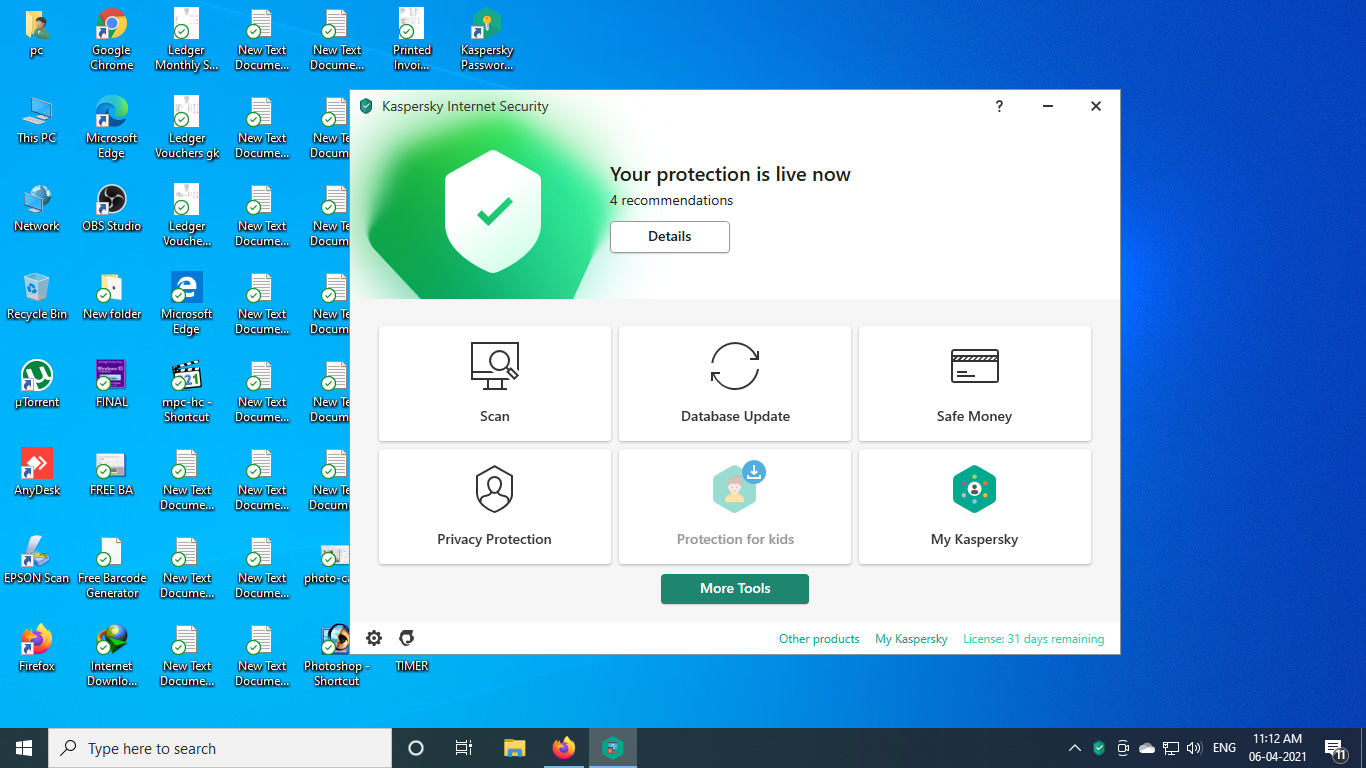Select the This PC desktop icon
The height and width of the screenshot is (768, 1366).
pos(37,121)
